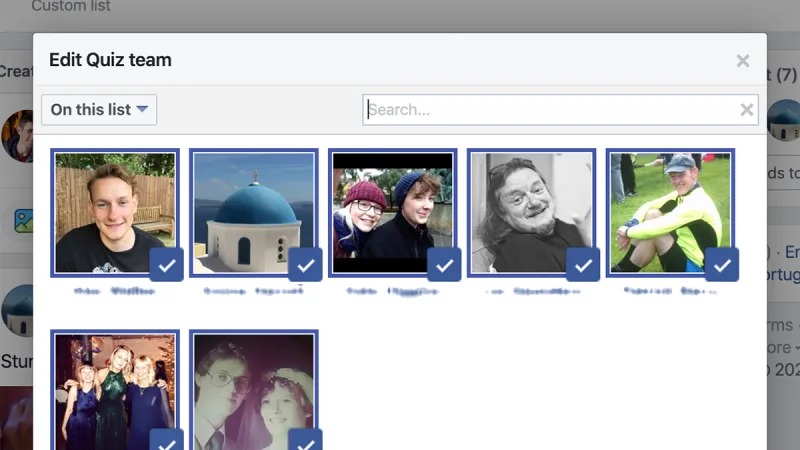The width and height of the screenshot is (800, 450).
Task: Uncheck the young man by wooden fence
Action: pyautogui.click(x=167, y=265)
